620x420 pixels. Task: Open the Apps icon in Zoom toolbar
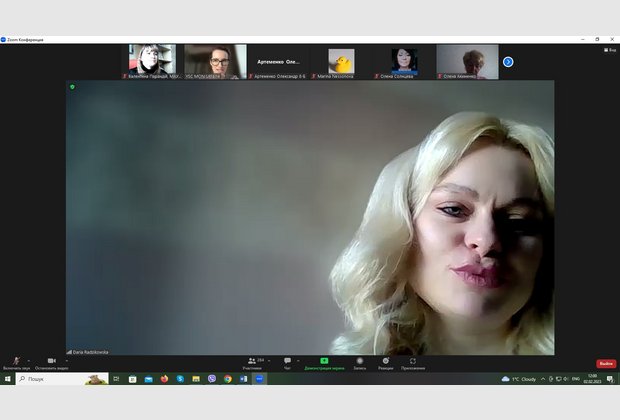click(x=412, y=361)
